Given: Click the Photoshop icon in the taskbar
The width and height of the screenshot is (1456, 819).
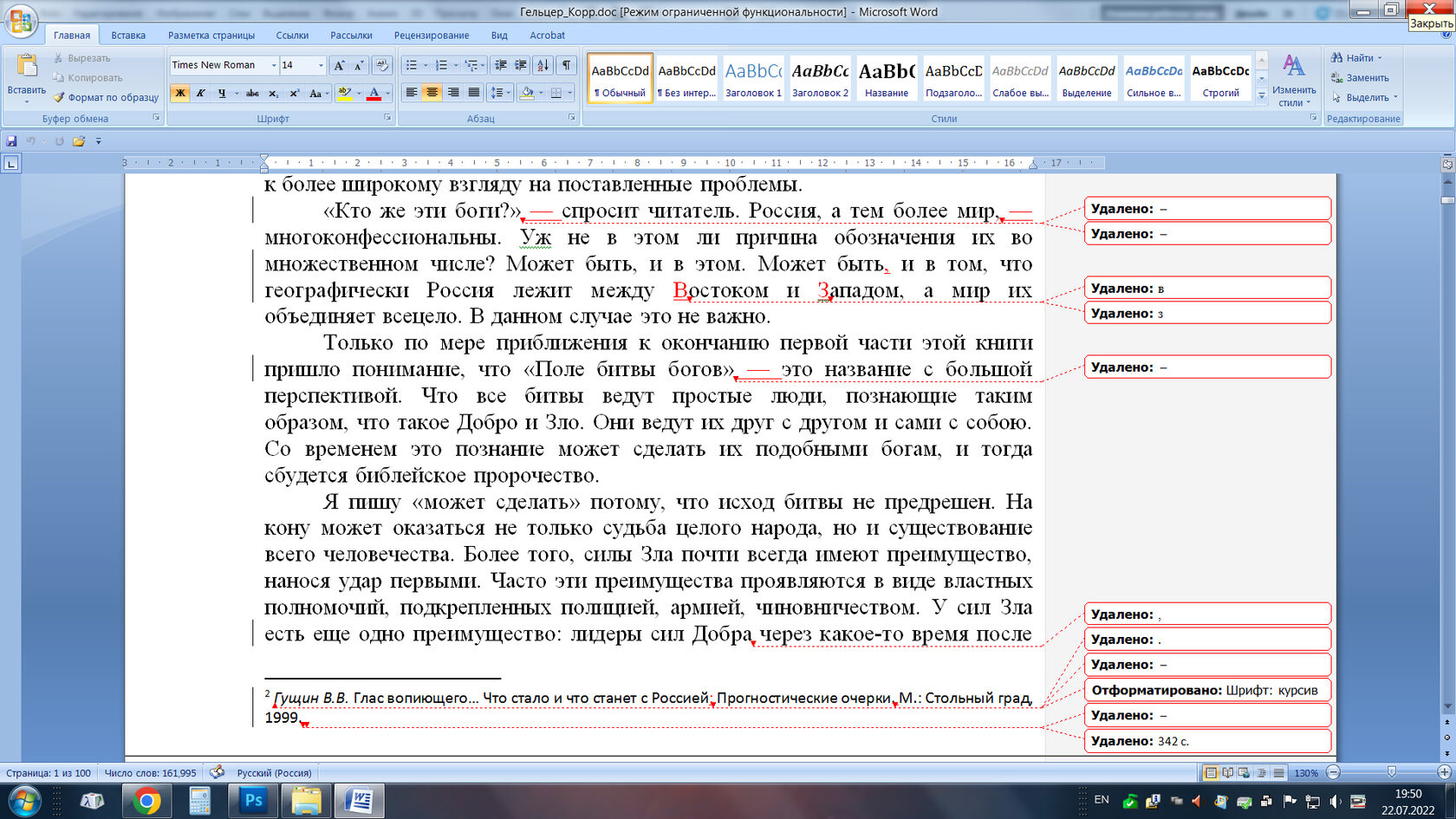Looking at the screenshot, I should pyautogui.click(x=253, y=801).
